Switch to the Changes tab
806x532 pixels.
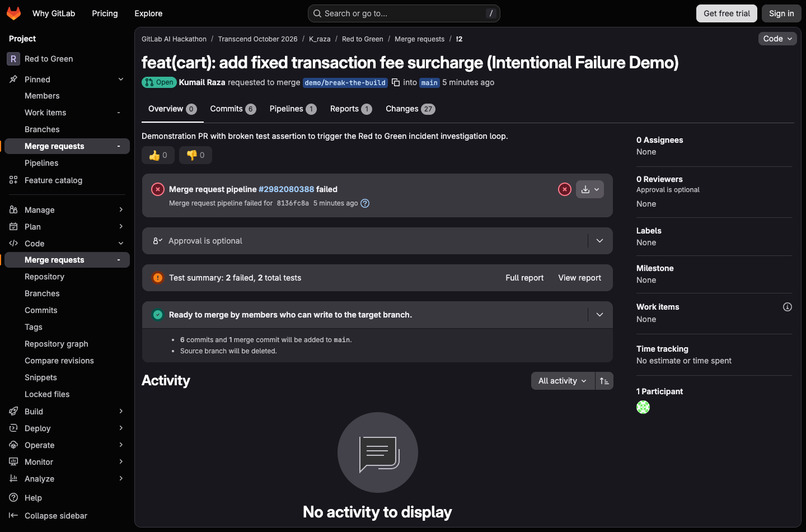pos(410,109)
